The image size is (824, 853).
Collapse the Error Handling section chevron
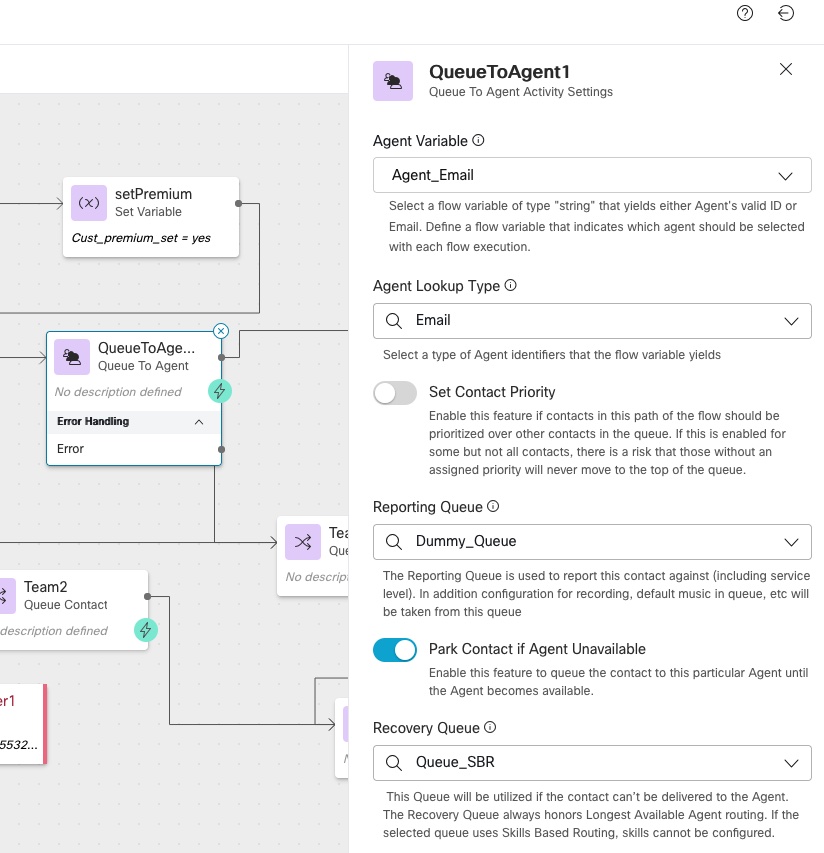point(199,422)
